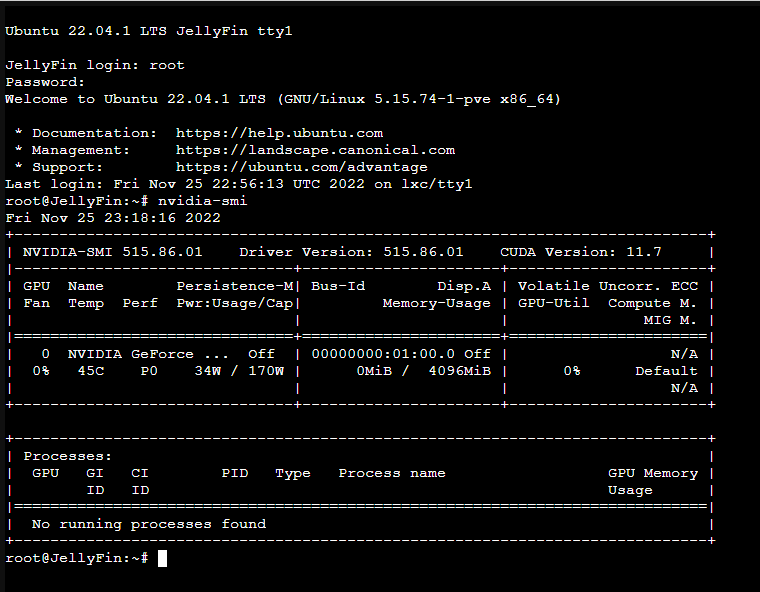Click the '4096MiB' total memory value
Screen dimensions: 760x592
pos(459,371)
